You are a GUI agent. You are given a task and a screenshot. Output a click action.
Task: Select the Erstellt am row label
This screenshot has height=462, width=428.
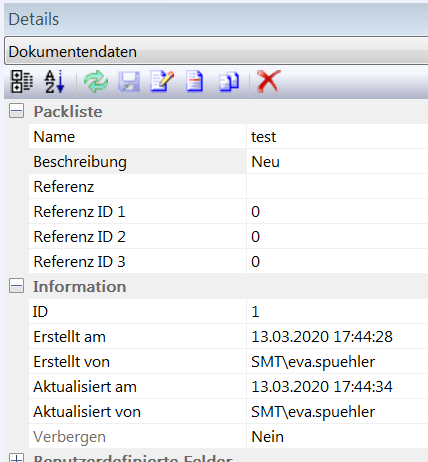click(69, 337)
